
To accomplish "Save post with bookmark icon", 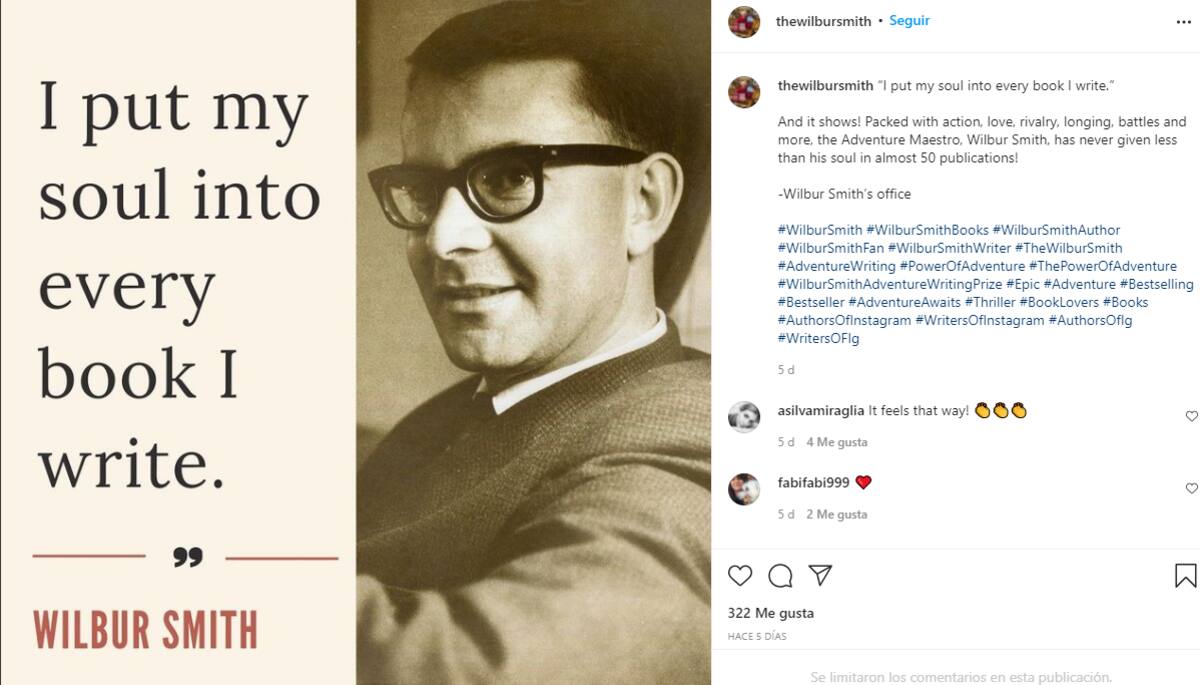I will (x=1185, y=576).
